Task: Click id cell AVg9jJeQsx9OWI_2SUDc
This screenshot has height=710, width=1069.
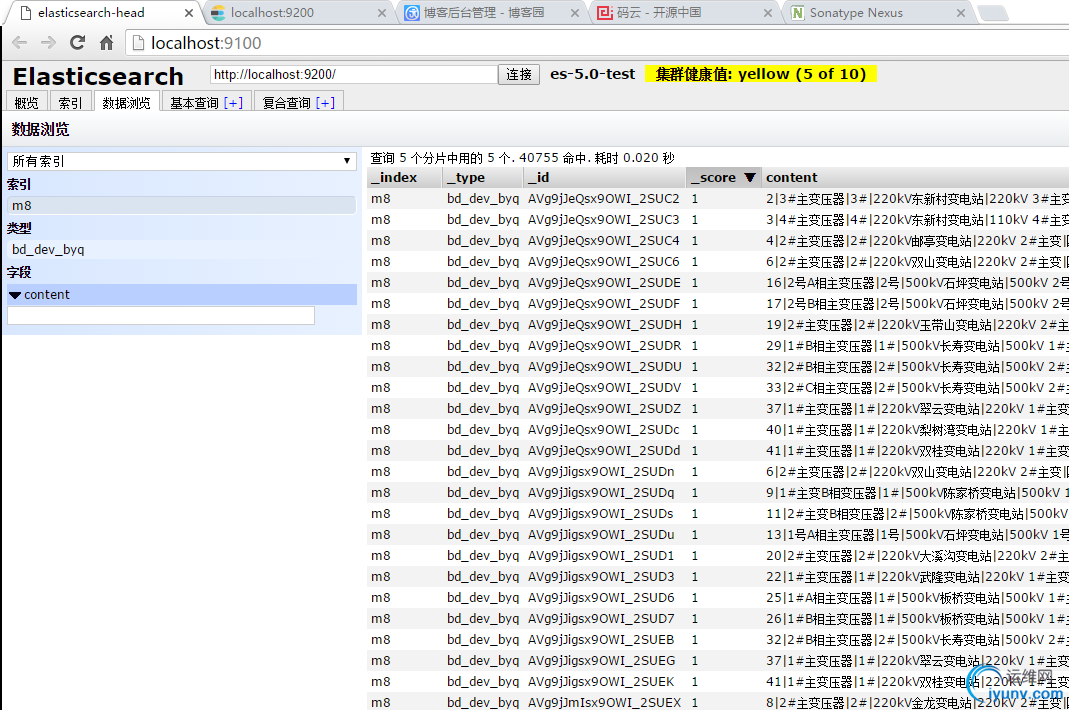Action: coord(604,430)
